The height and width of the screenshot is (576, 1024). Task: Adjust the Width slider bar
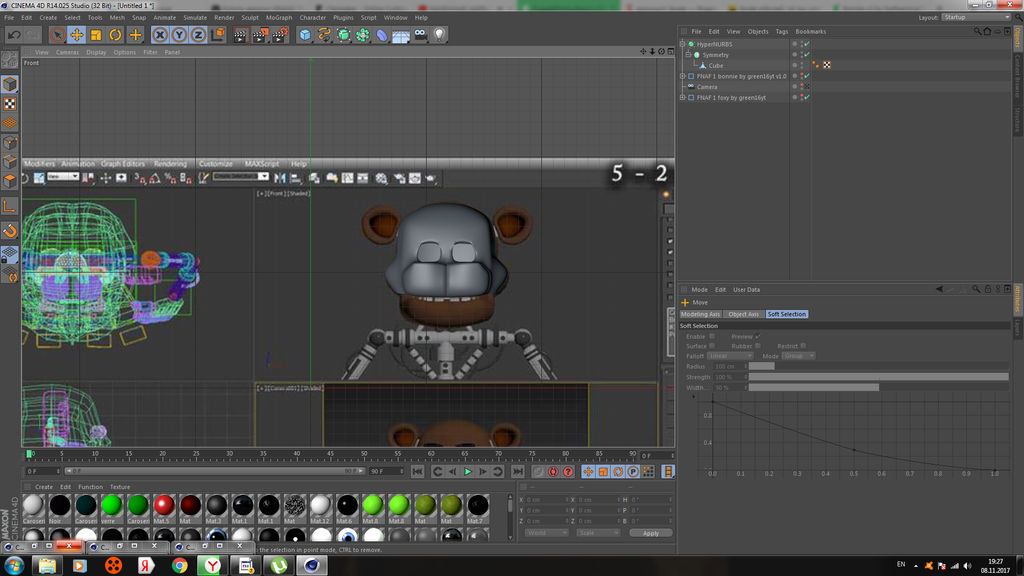pos(878,387)
